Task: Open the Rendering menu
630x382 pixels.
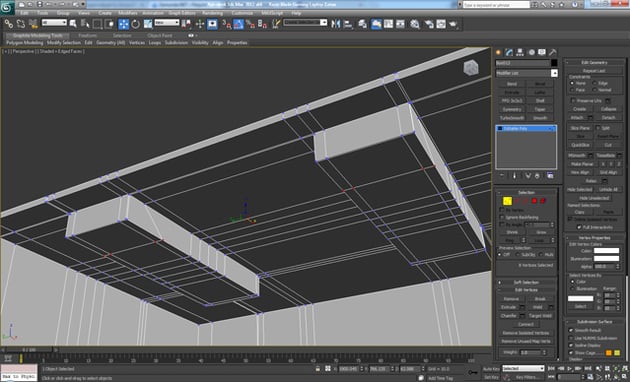Action: pyautogui.click(x=212, y=13)
